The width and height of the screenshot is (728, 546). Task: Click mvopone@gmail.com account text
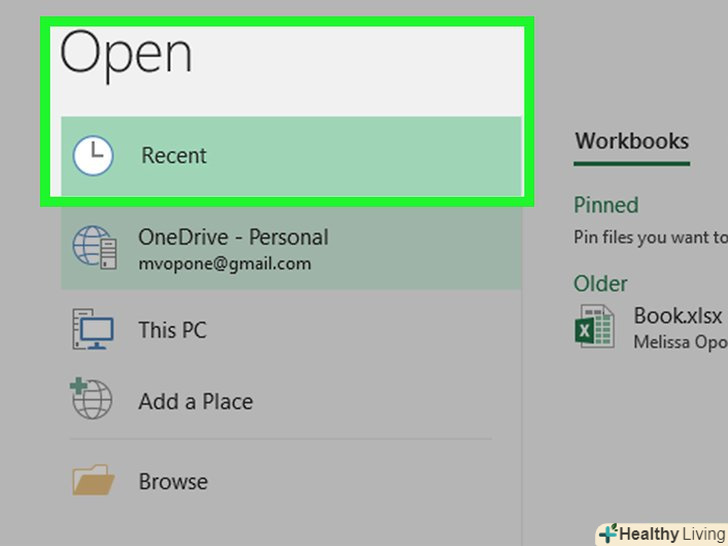tap(225, 264)
